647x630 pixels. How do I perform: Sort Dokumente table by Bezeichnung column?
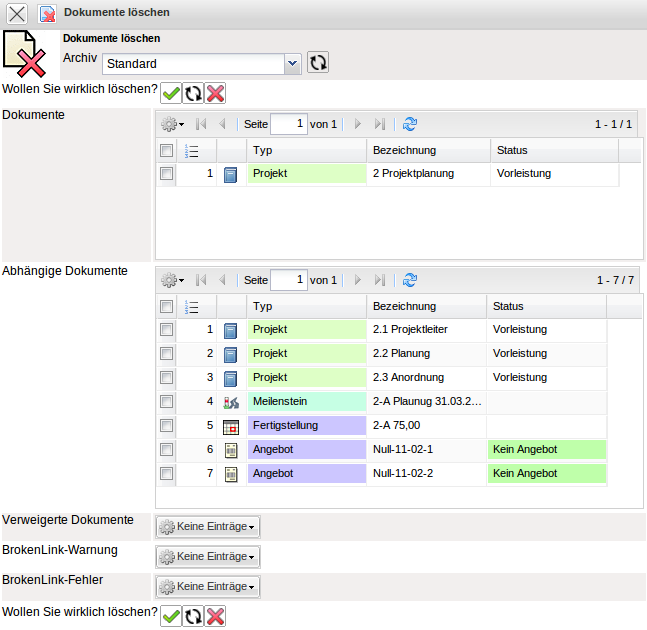point(428,150)
